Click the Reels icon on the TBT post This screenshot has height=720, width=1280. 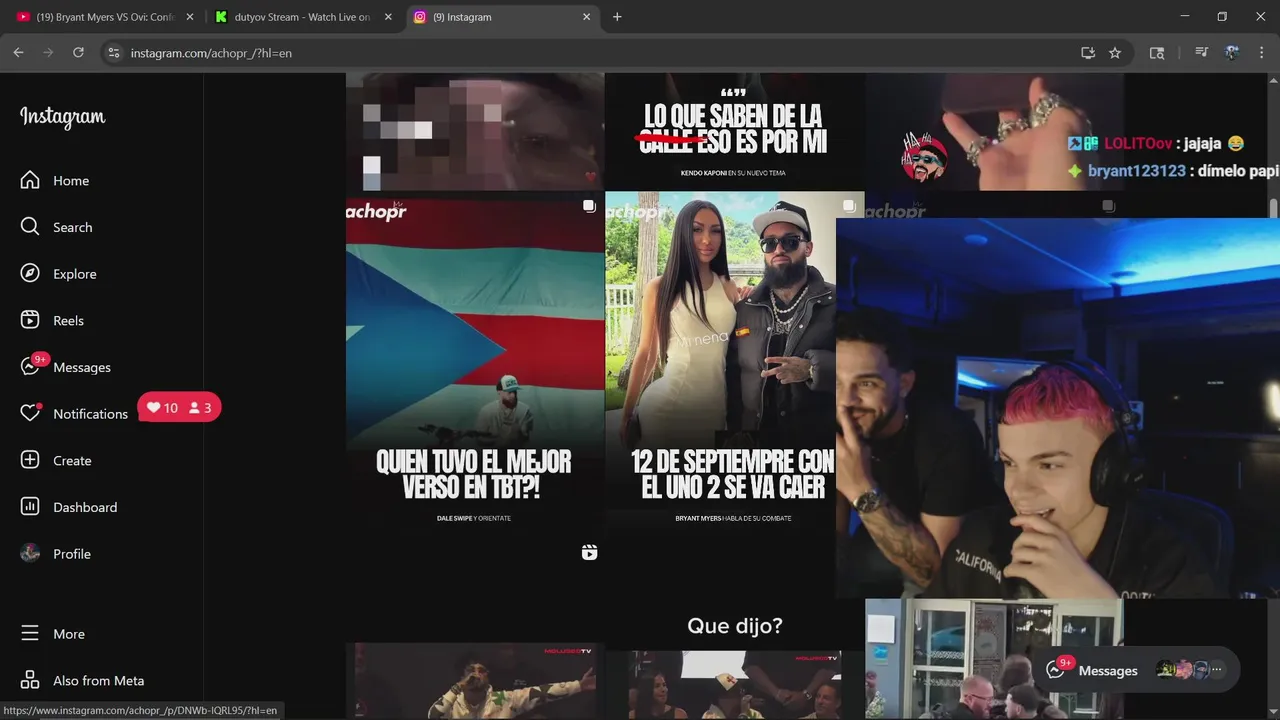pyautogui.click(x=589, y=552)
